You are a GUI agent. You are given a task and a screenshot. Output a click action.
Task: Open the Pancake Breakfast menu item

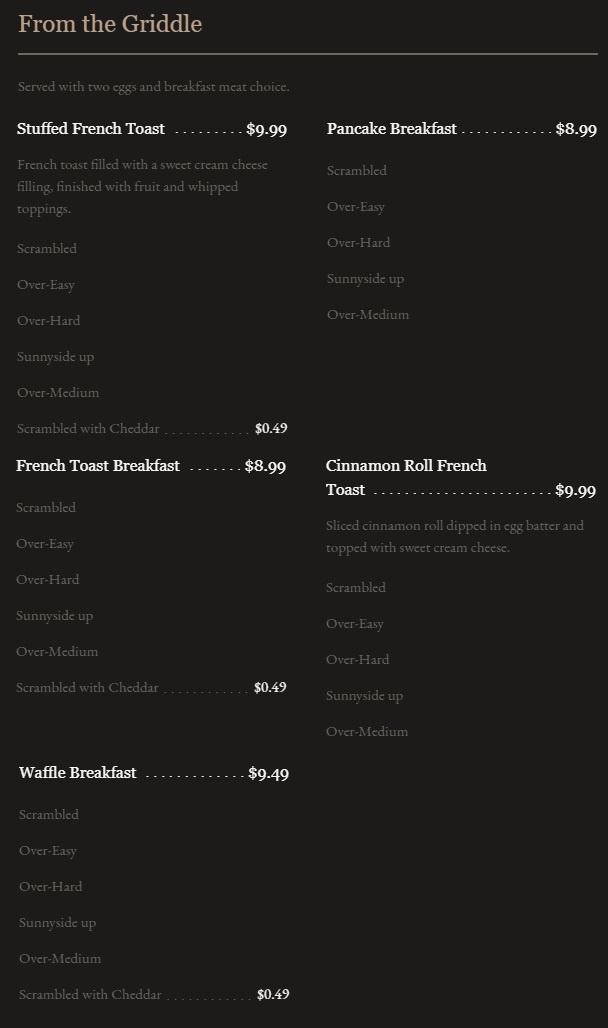(391, 129)
